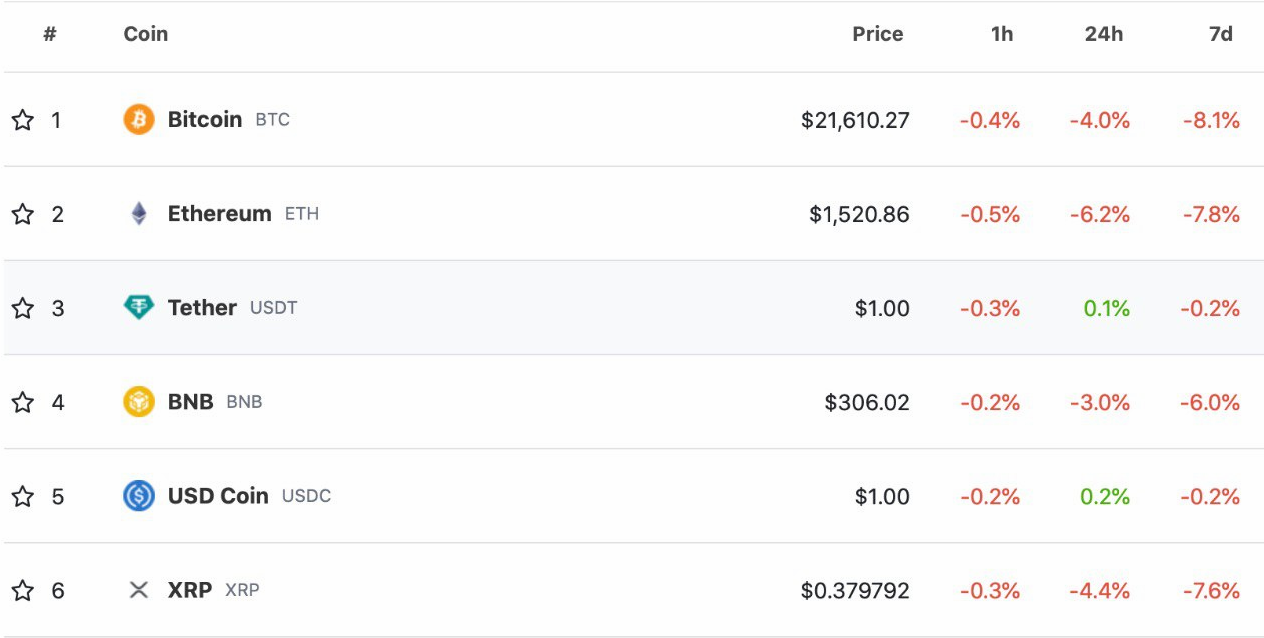Viewport: 1264px width, 638px height.
Task: Sort by the 1h column header
Action: [x=1001, y=34]
